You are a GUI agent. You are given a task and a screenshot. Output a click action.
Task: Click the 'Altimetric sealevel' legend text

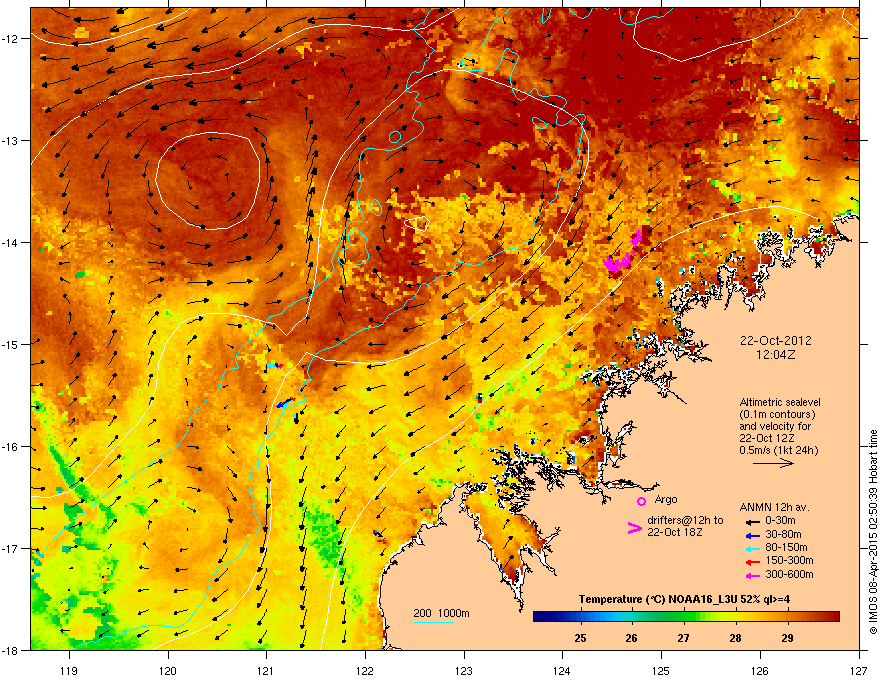pyautogui.click(x=780, y=402)
